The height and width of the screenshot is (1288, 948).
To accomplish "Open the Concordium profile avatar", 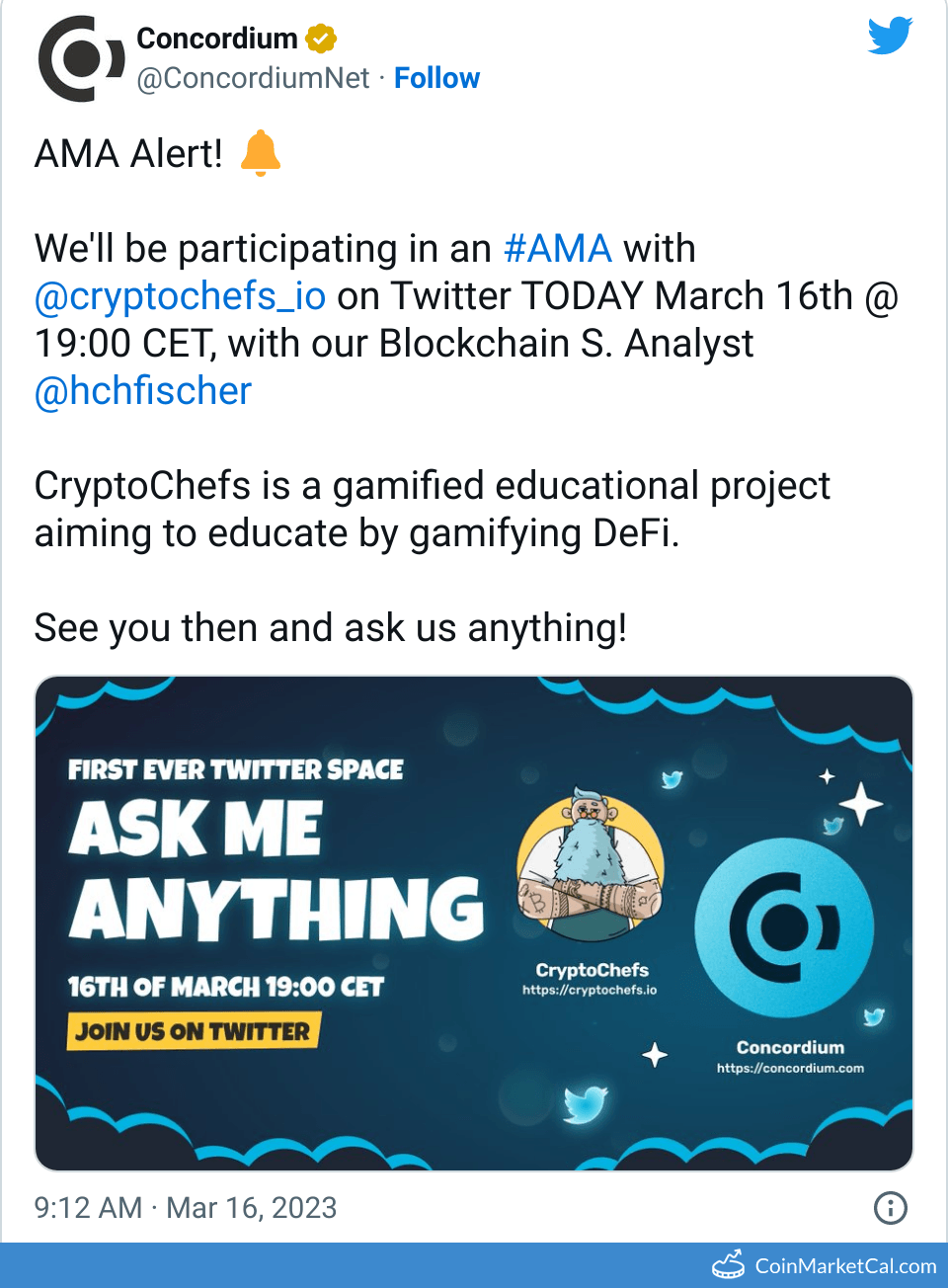I will [x=81, y=59].
